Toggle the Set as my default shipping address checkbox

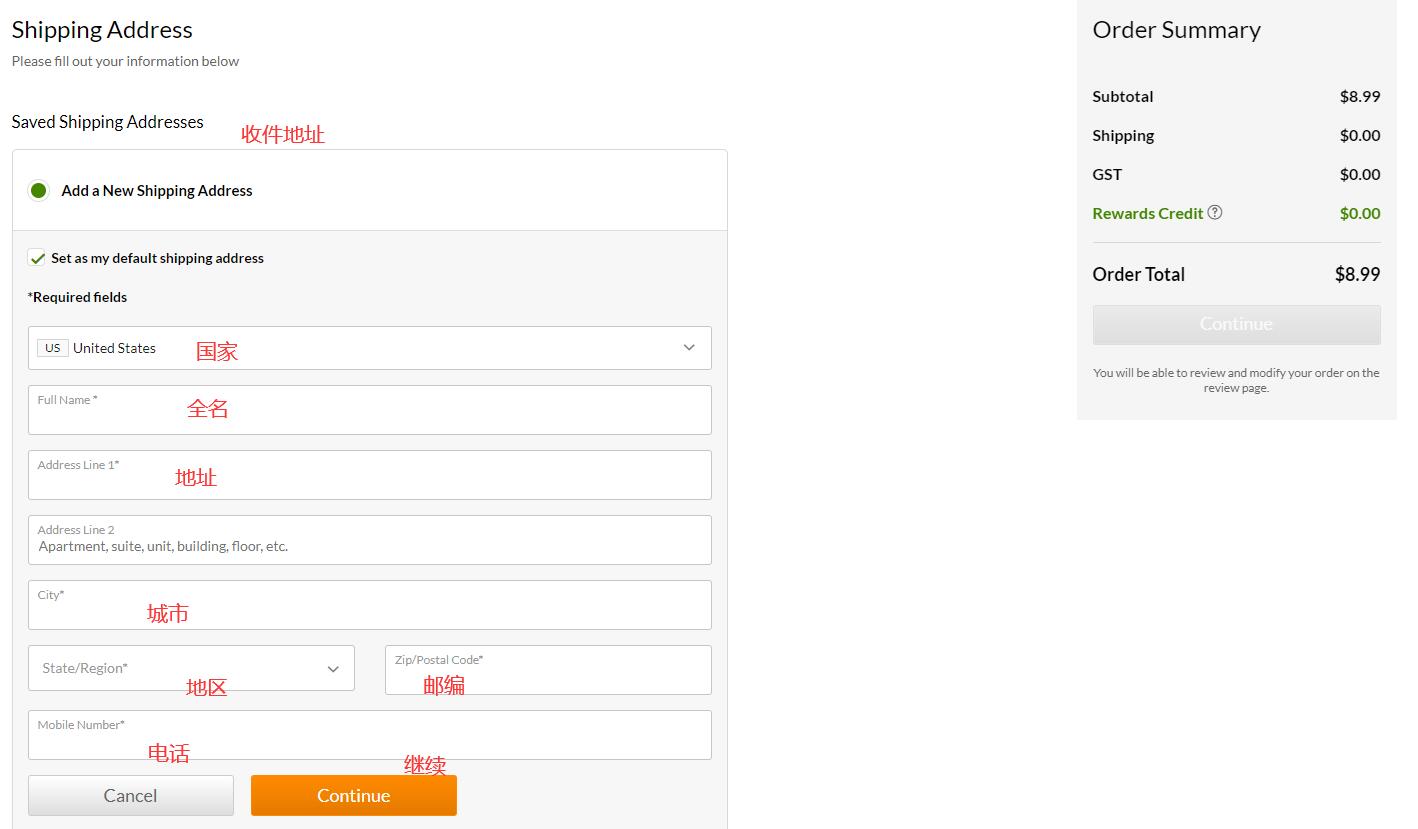tap(37, 258)
